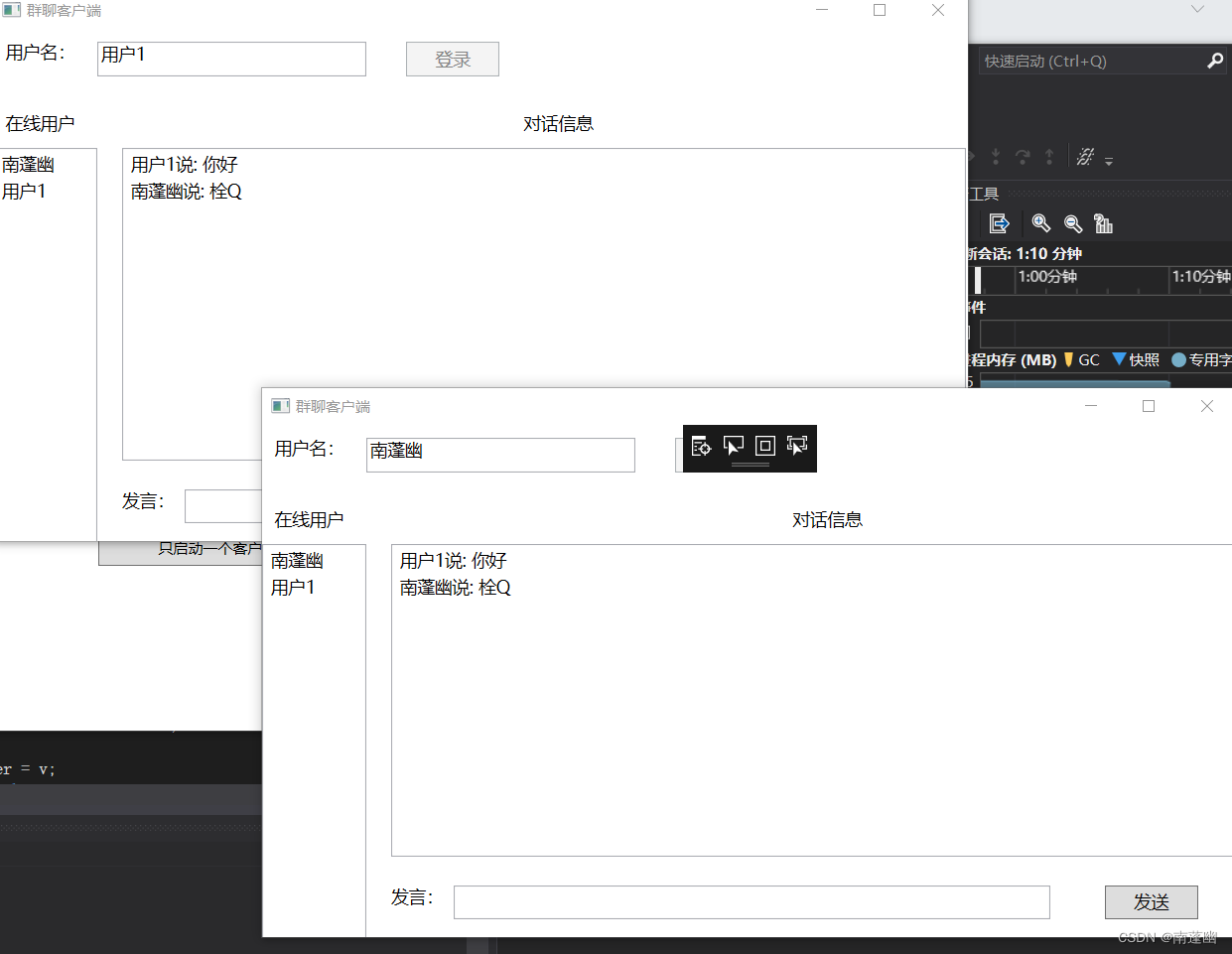Click the diagnostic tools export icon

tap(1000, 223)
